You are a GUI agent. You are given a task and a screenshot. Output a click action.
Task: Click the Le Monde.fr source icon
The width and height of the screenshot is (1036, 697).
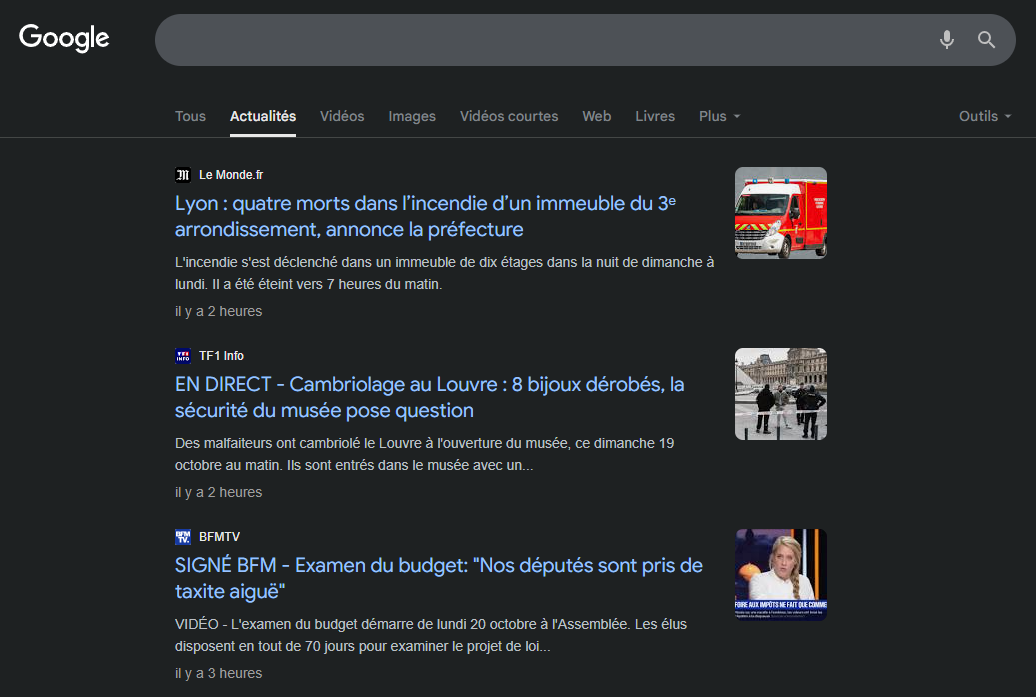coord(182,174)
